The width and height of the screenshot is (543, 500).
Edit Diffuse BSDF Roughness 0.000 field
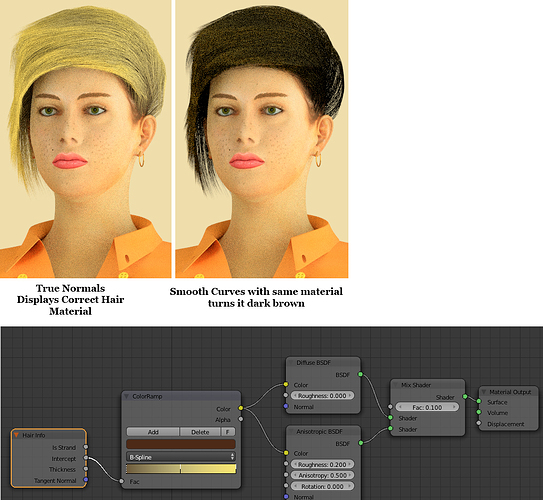click(x=322, y=395)
